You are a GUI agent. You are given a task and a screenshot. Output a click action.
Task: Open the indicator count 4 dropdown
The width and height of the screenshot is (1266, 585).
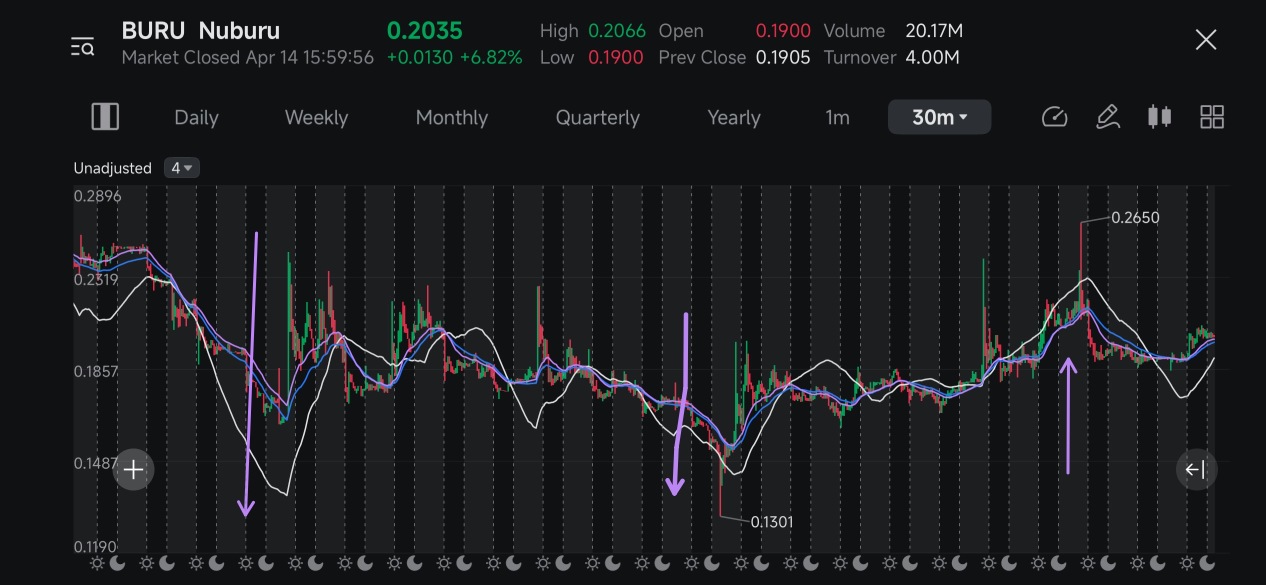[182, 168]
